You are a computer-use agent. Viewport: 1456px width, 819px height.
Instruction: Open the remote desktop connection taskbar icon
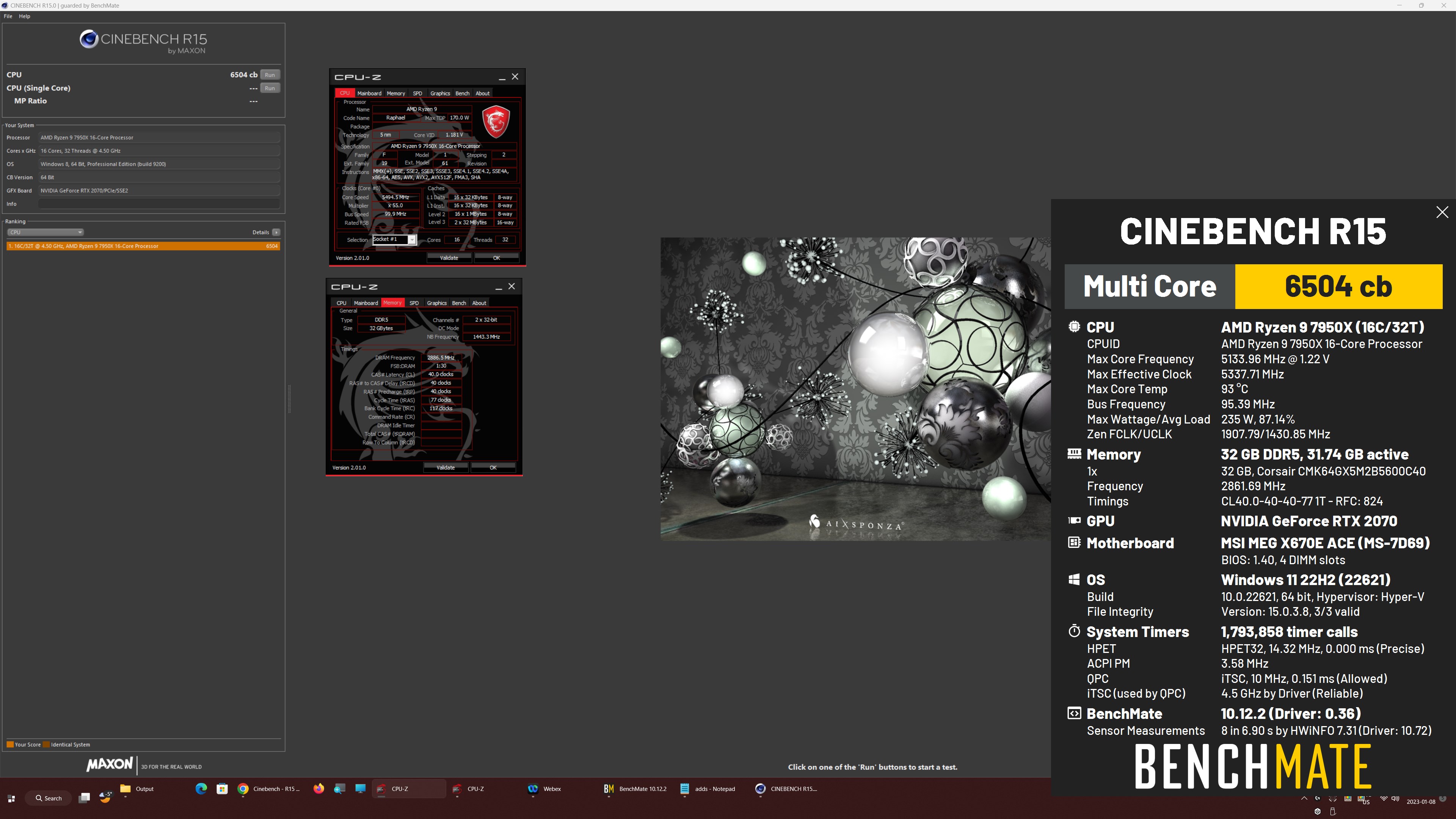click(340, 789)
